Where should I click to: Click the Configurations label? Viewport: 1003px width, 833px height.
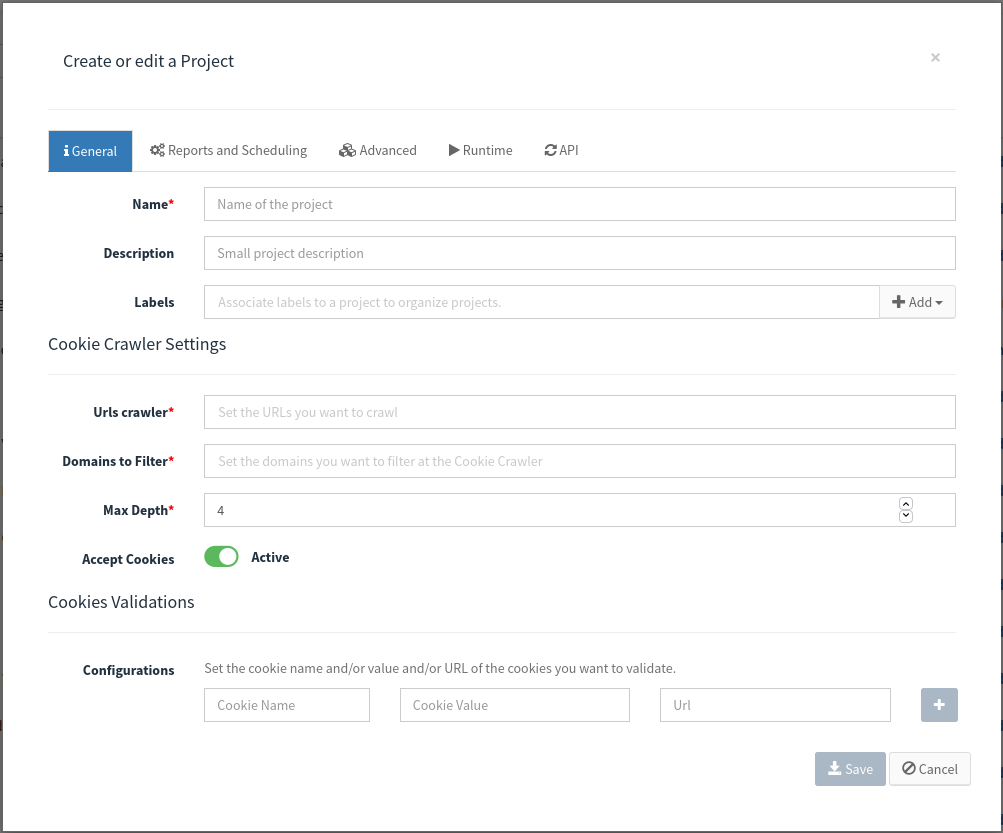point(129,670)
